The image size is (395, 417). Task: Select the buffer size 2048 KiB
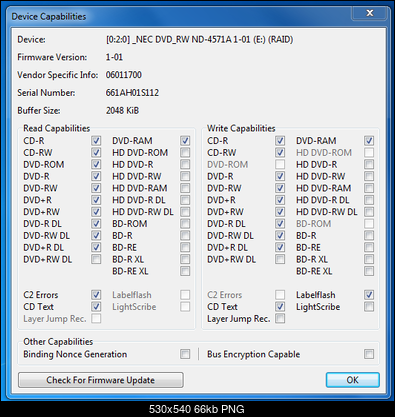click(122, 110)
